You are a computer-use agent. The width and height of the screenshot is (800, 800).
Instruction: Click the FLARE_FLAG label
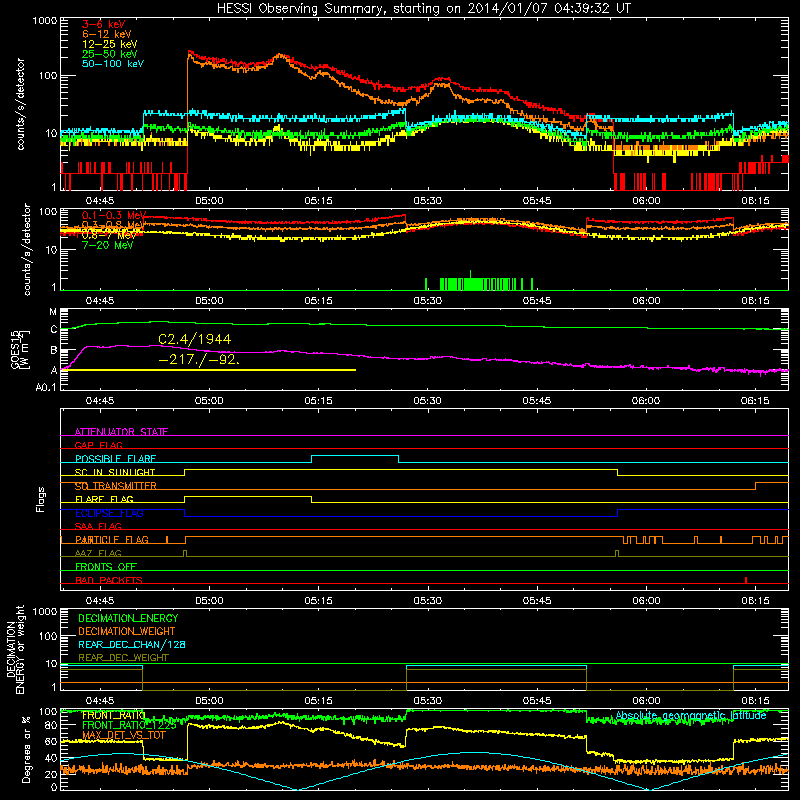[104, 499]
